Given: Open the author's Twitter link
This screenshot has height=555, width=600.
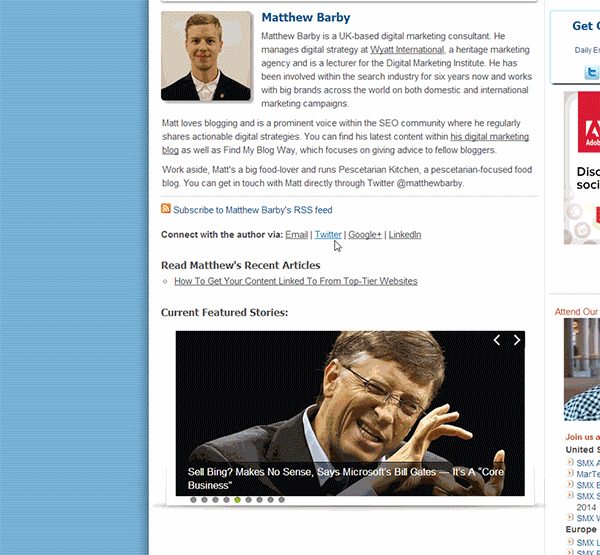Looking at the screenshot, I should 328,235.
